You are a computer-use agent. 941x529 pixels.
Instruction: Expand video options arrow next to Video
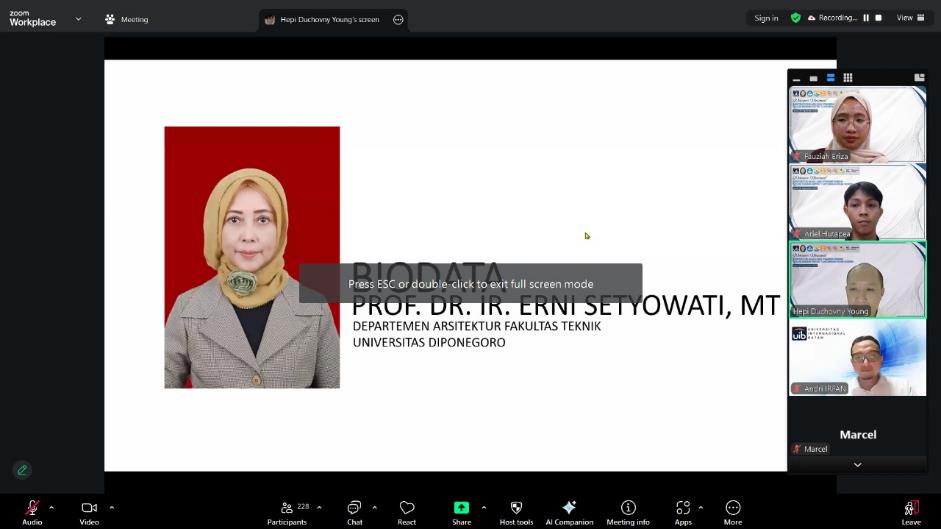point(111,507)
